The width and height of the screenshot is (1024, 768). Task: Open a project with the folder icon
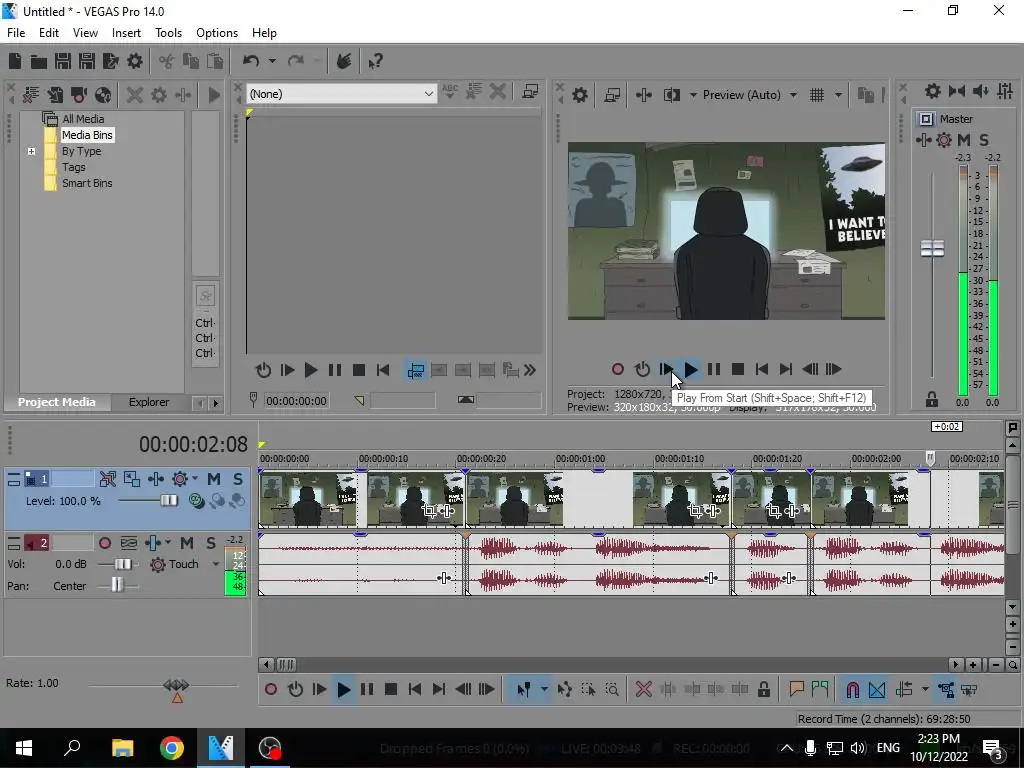(x=39, y=61)
